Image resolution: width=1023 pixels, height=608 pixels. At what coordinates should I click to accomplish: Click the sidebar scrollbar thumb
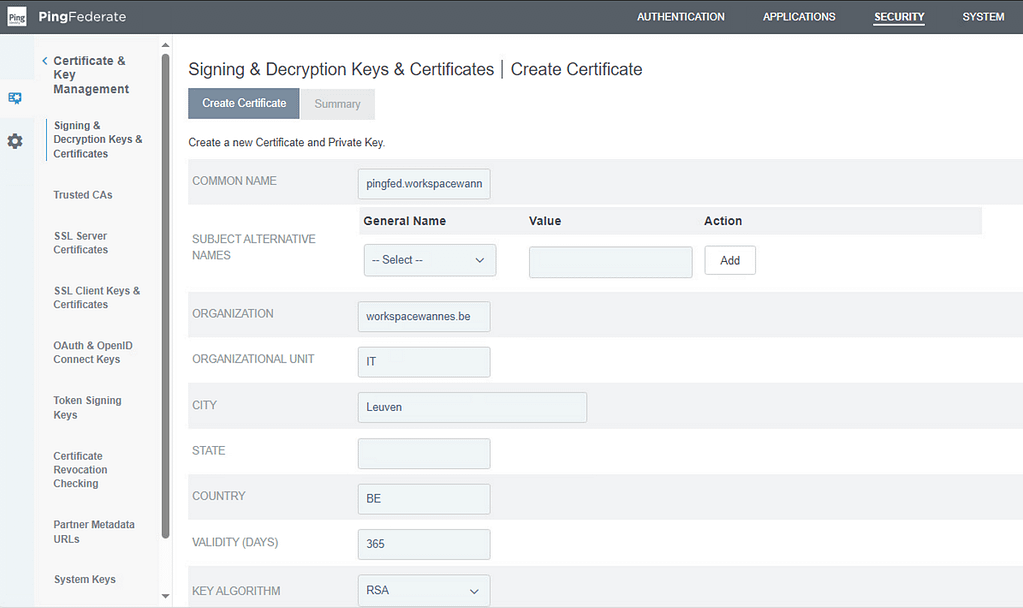coord(165,297)
